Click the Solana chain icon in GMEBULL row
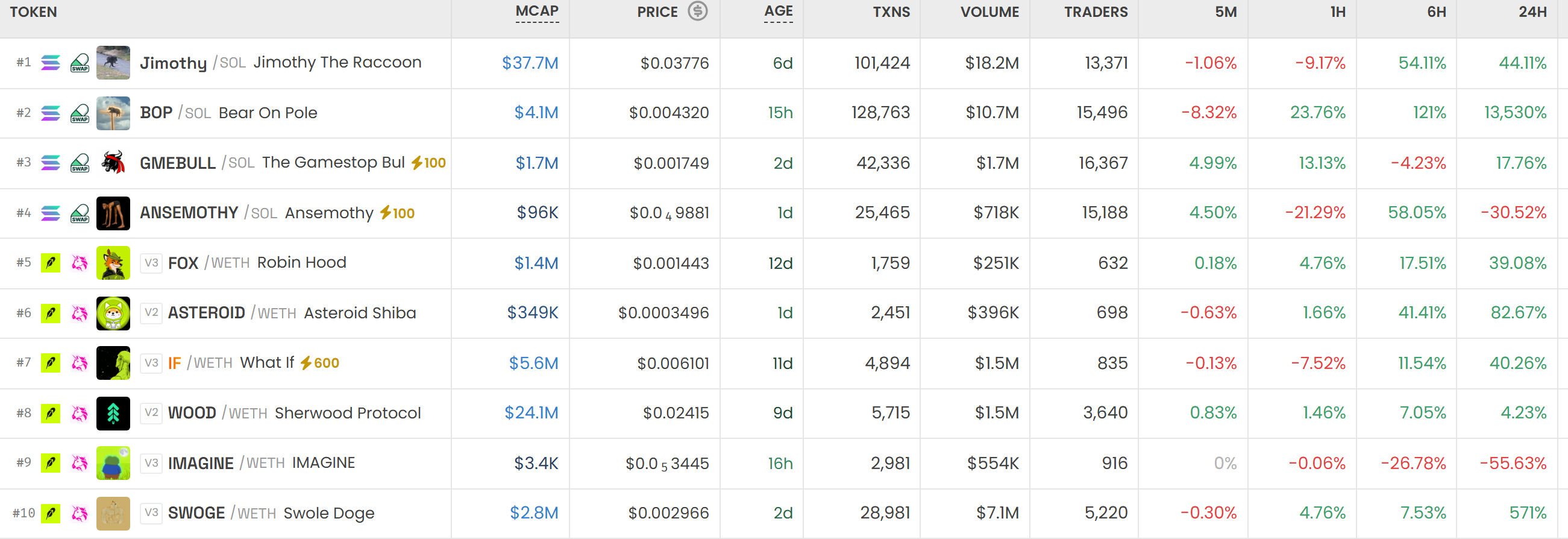The image size is (1568, 539). click(51, 163)
